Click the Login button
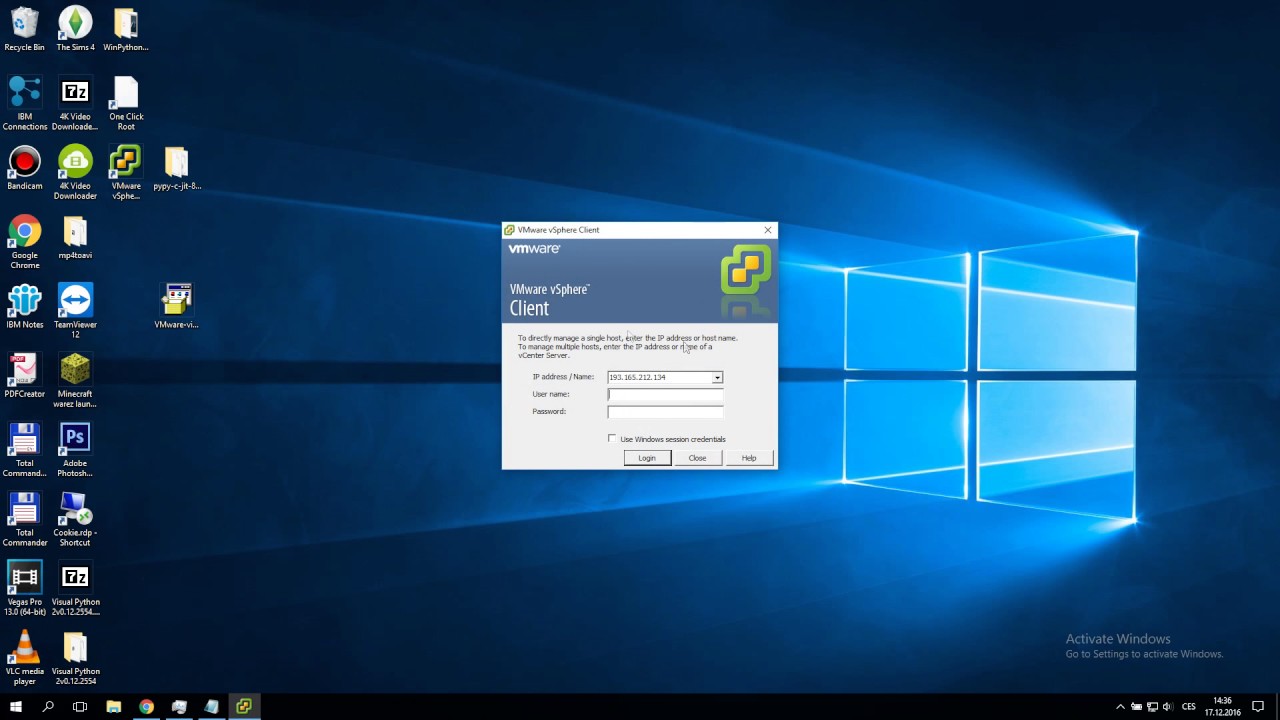The width and height of the screenshot is (1280, 720). [x=647, y=458]
